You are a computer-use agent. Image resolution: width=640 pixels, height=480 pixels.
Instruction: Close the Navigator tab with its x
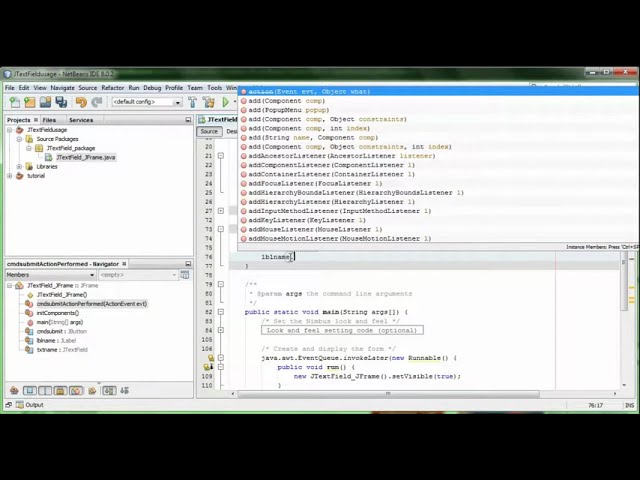click(124, 264)
